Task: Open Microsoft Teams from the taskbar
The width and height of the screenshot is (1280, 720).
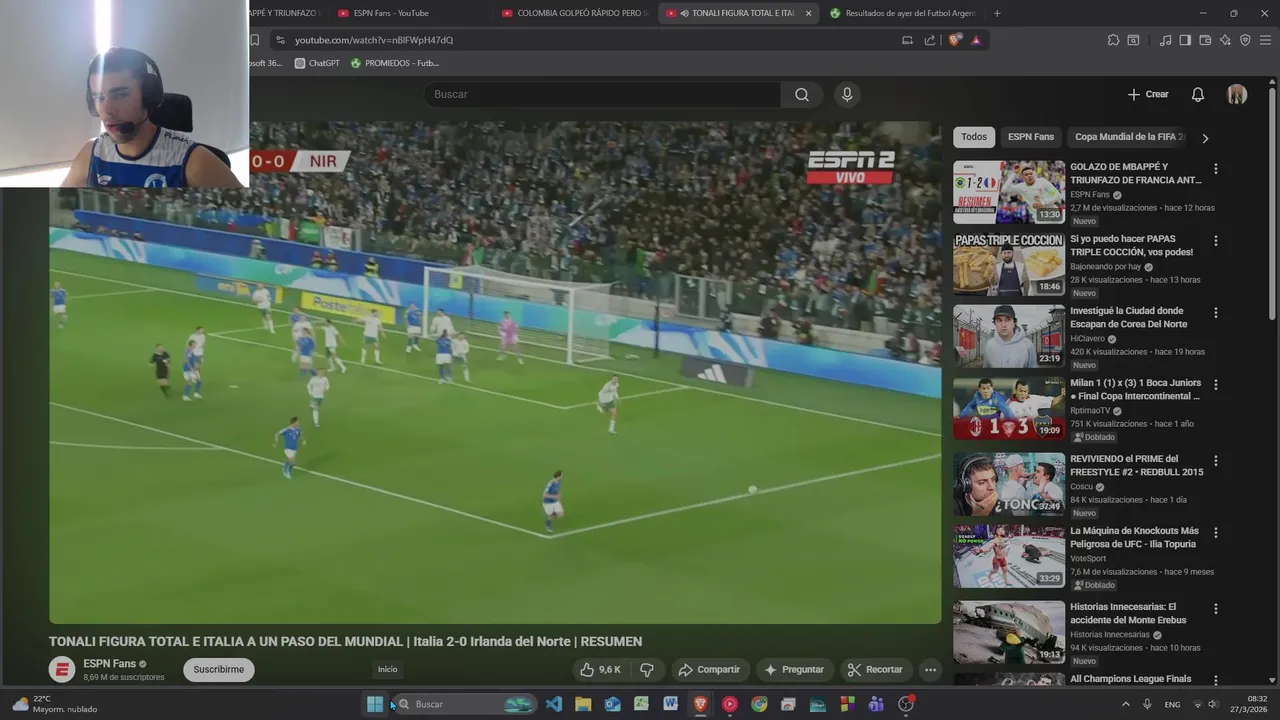Action: [876, 704]
